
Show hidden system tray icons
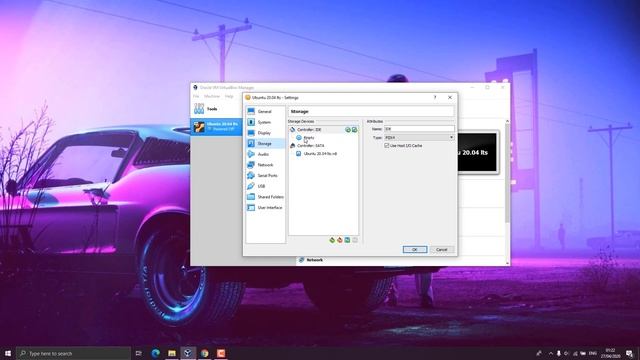[x=551, y=353]
